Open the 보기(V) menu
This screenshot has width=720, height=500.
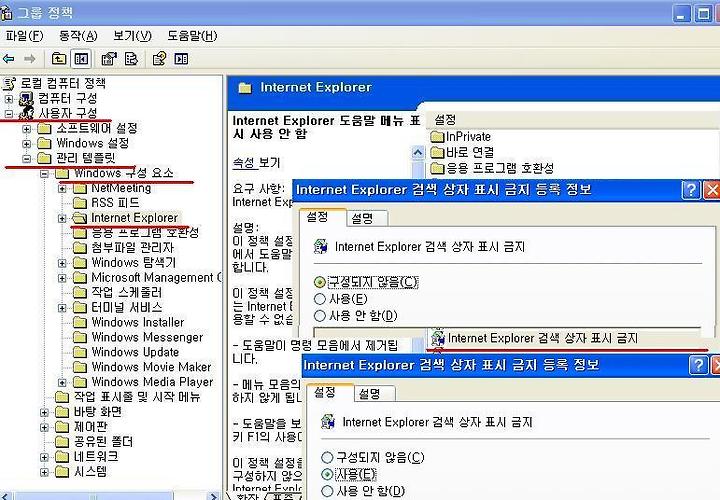tap(132, 36)
